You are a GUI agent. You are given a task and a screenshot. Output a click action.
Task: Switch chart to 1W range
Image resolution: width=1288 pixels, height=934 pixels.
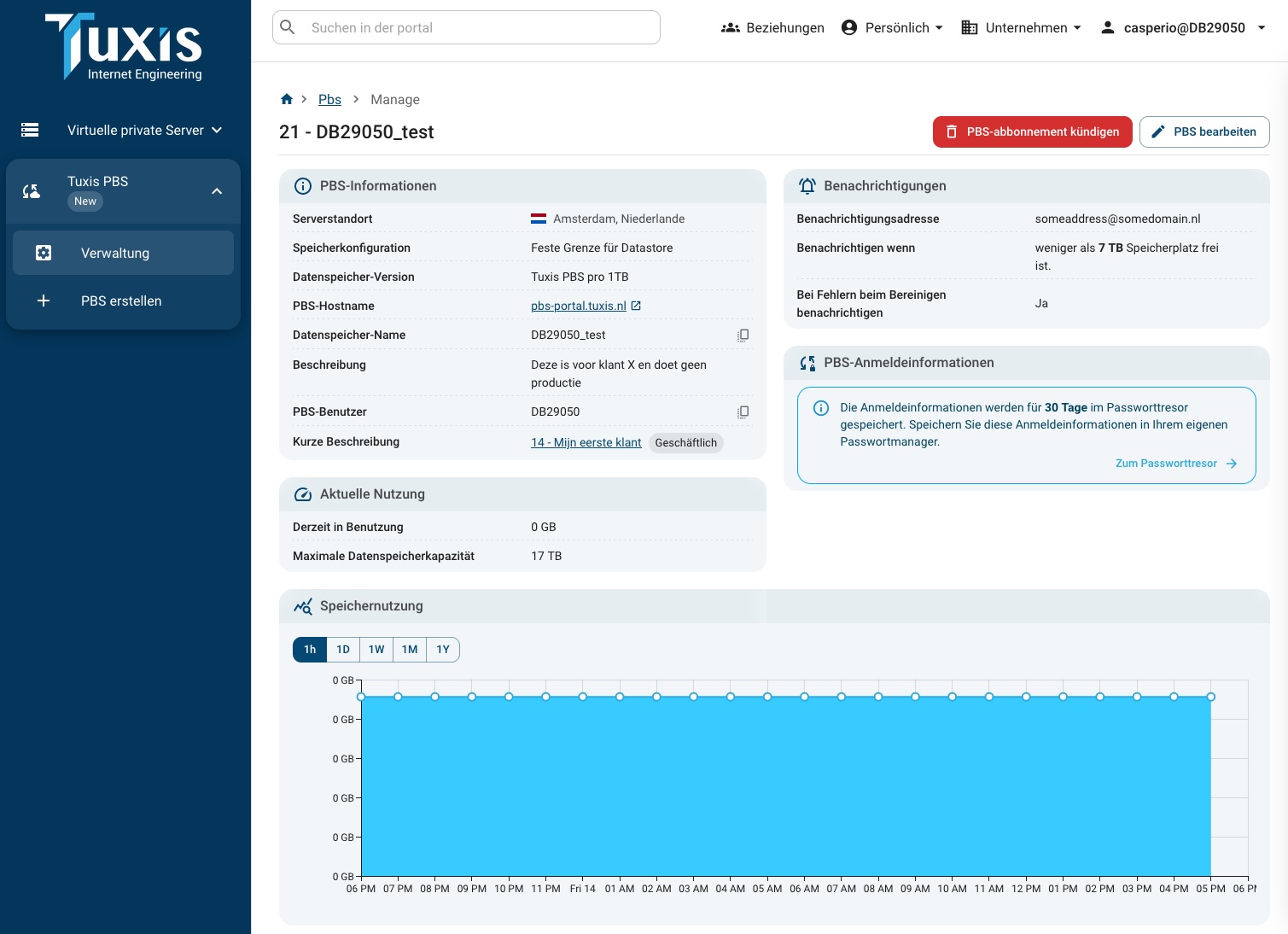click(x=376, y=650)
